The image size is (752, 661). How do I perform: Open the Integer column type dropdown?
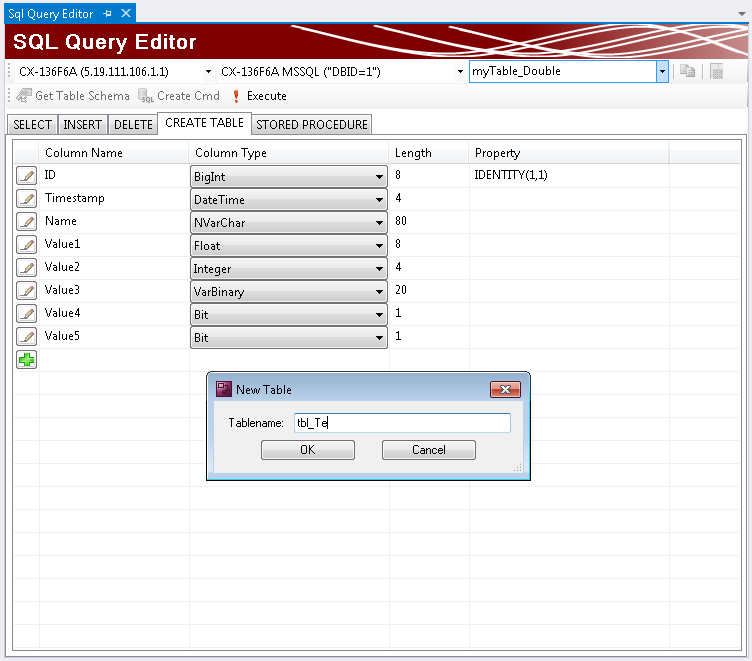coord(289,269)
